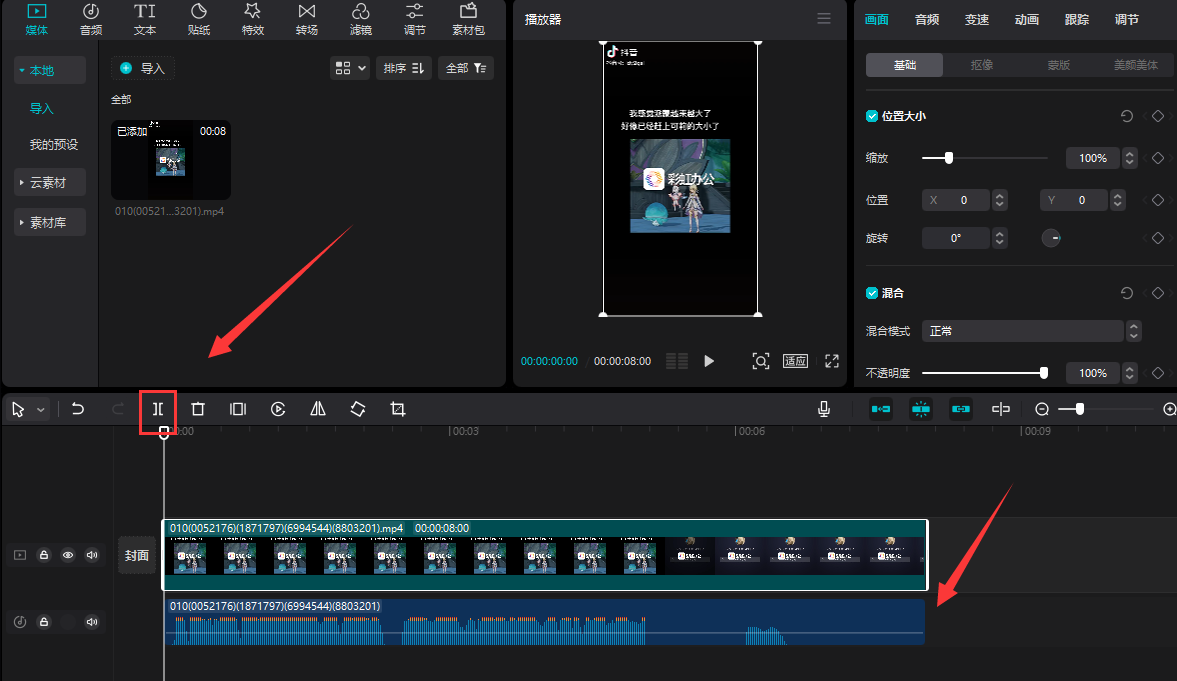Hide the video track with eye icon

point(68,555)
